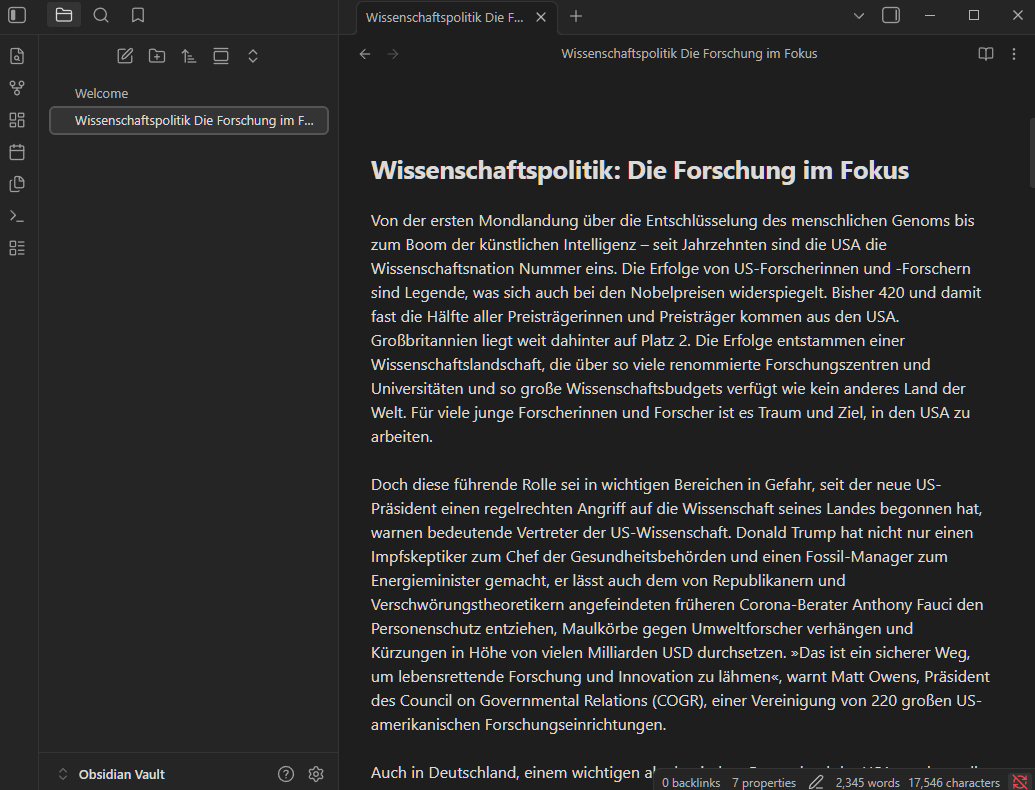Open the file explorer folder tab

[x=64, y=15]
